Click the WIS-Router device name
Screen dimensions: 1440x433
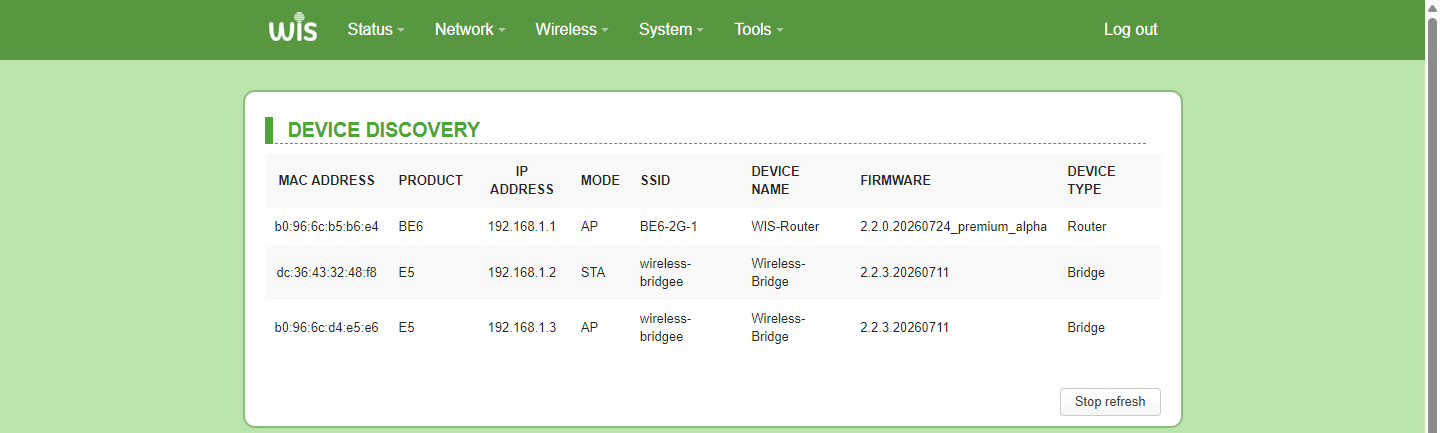tap(785, 227)
